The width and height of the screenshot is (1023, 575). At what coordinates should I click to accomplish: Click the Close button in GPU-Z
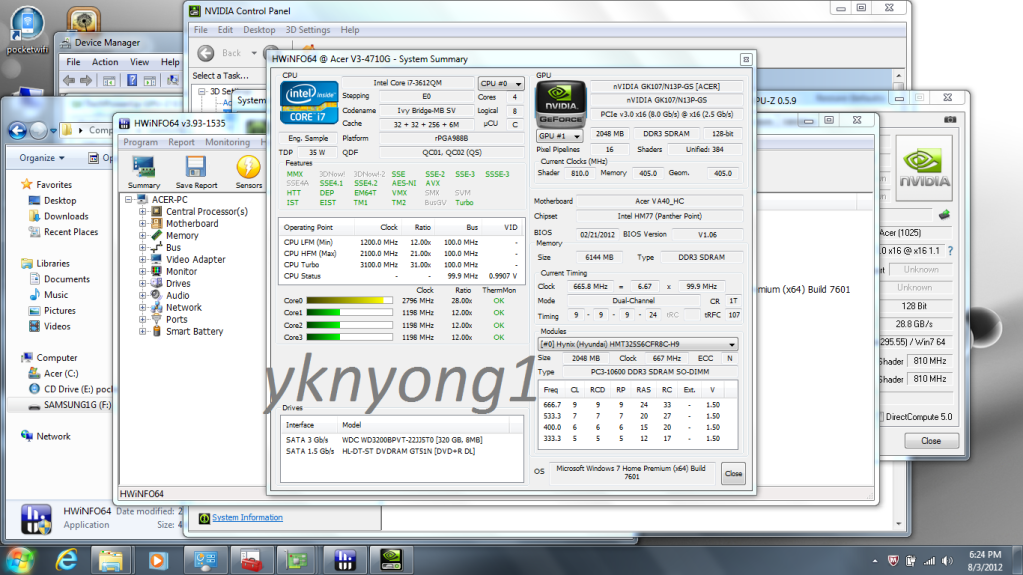click(931, 441)
